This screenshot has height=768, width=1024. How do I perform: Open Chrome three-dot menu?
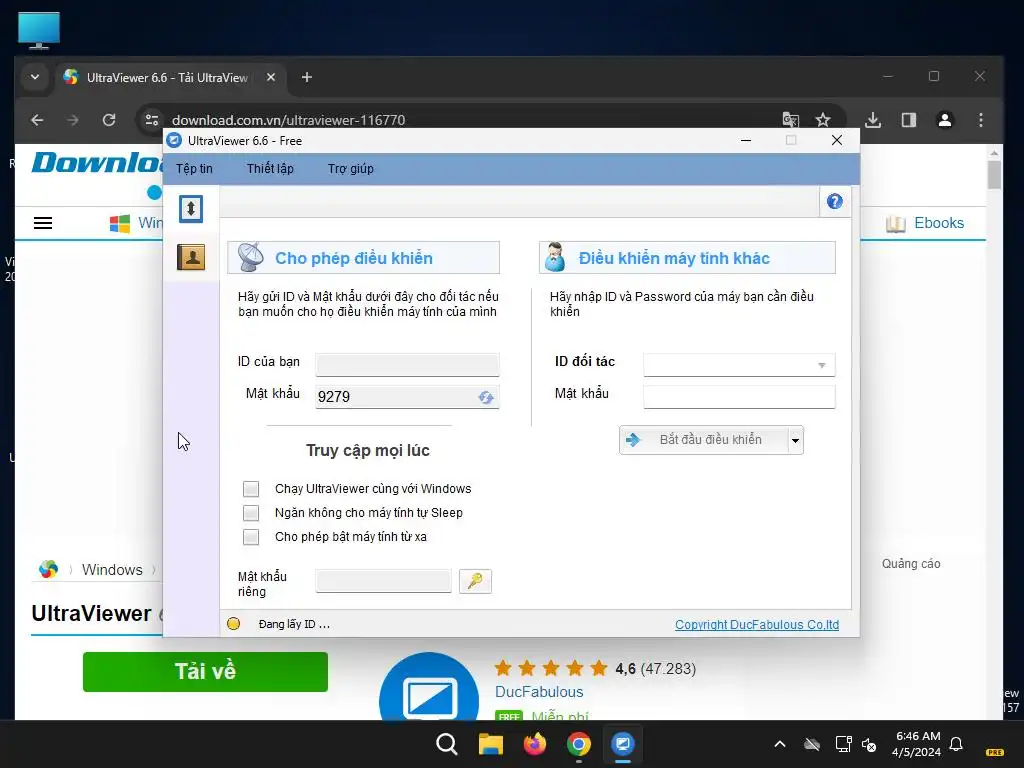pos(981,120)
